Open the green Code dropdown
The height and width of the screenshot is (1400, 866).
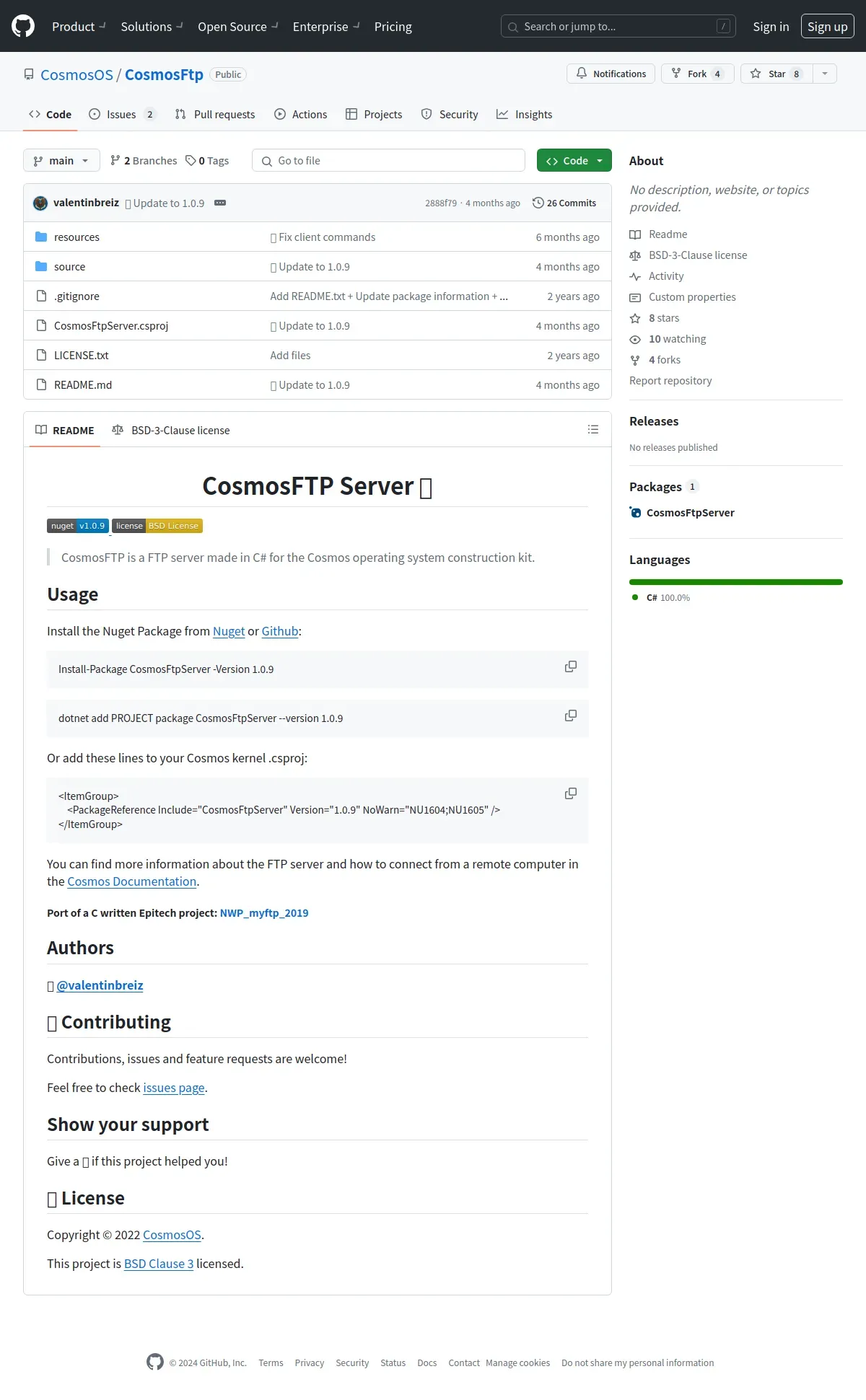(574, 161)
